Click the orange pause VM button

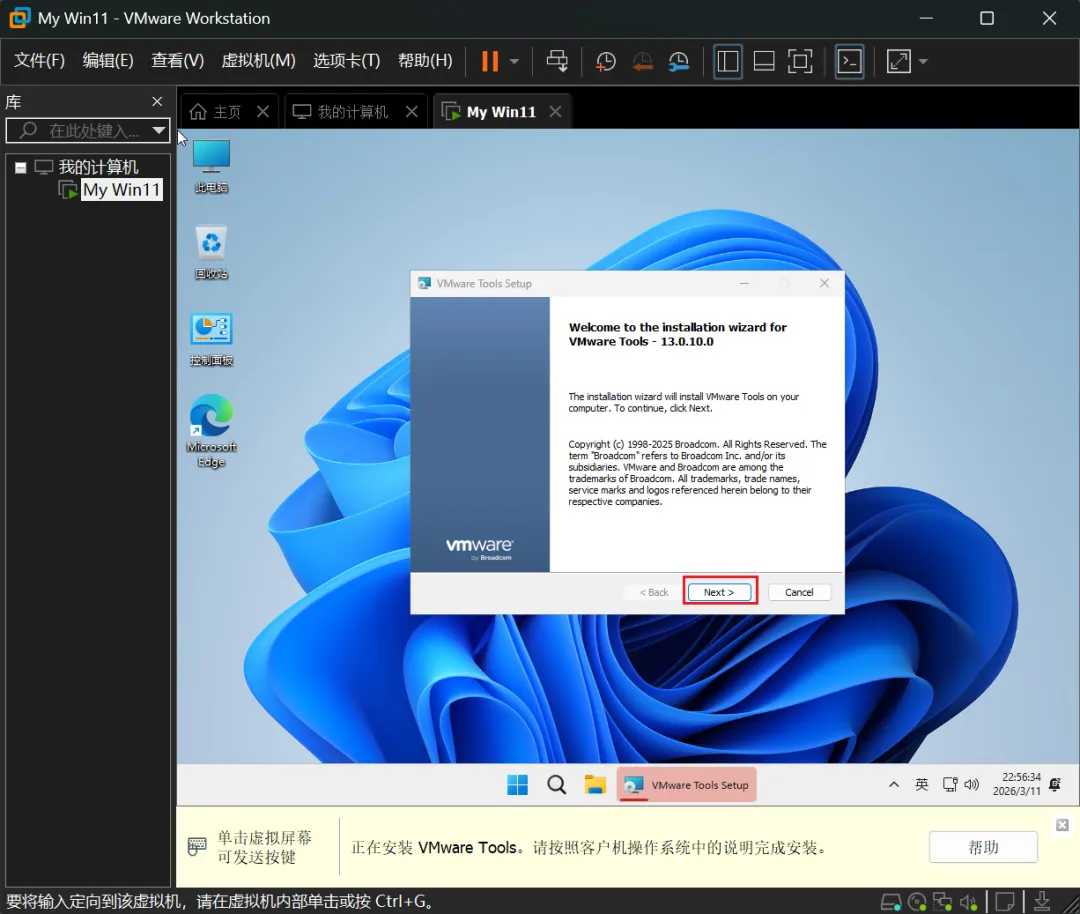[x=490, y=61]
